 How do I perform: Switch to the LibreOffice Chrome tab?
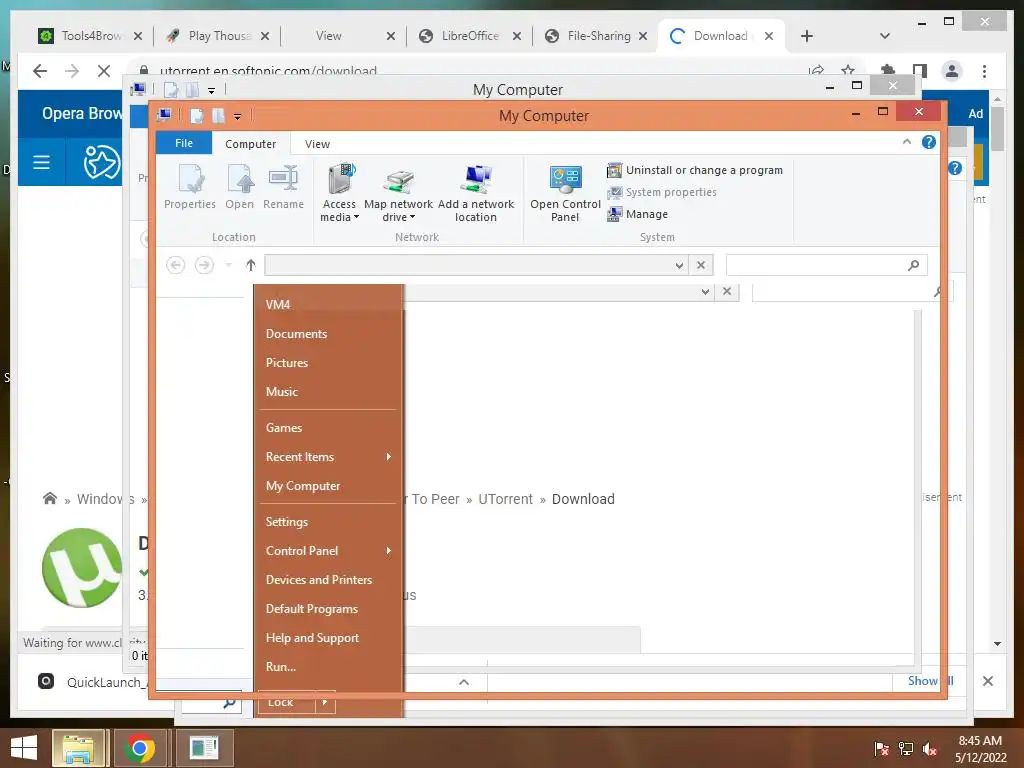coord(470,36)
